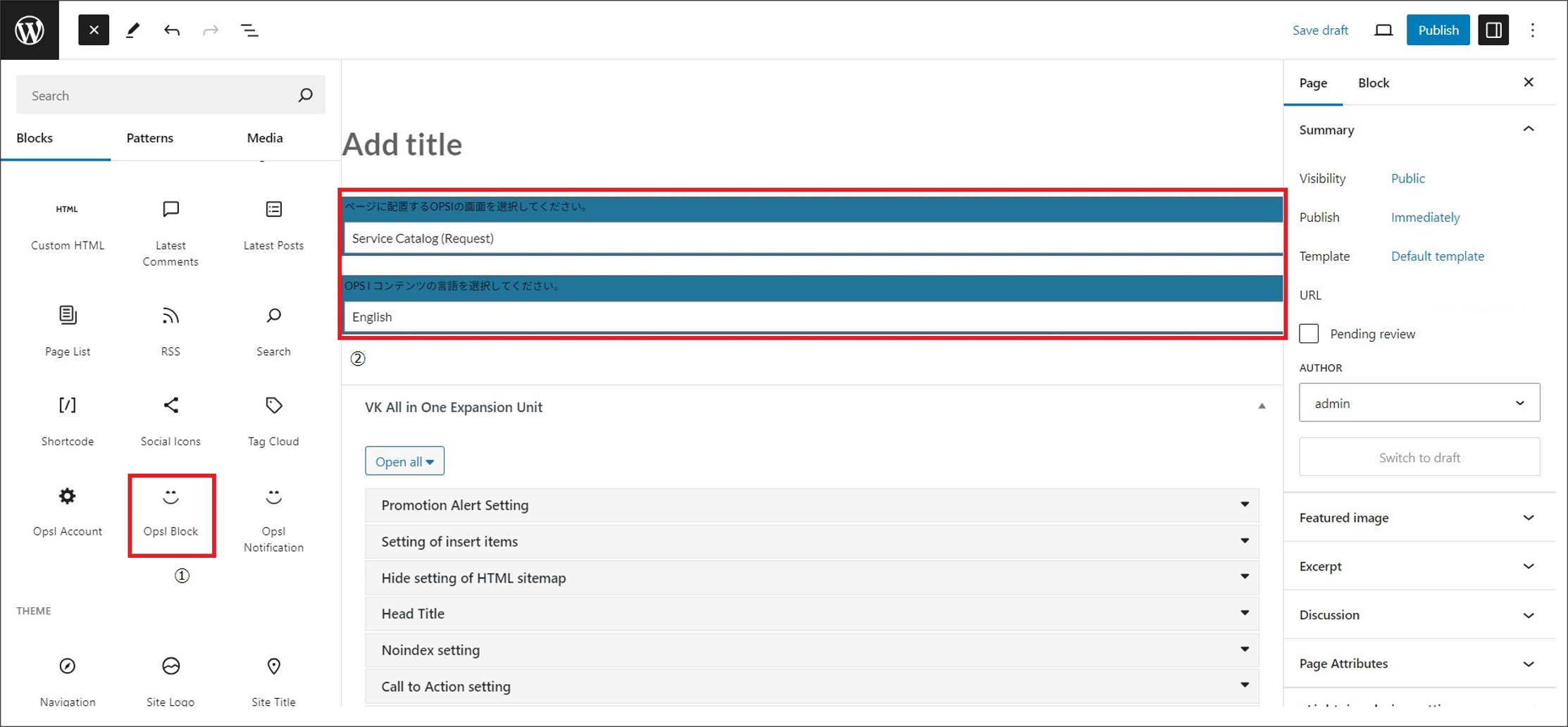1568x727 pixels.
Task: Switch to the Patterns tab
Action: [149, 138]
